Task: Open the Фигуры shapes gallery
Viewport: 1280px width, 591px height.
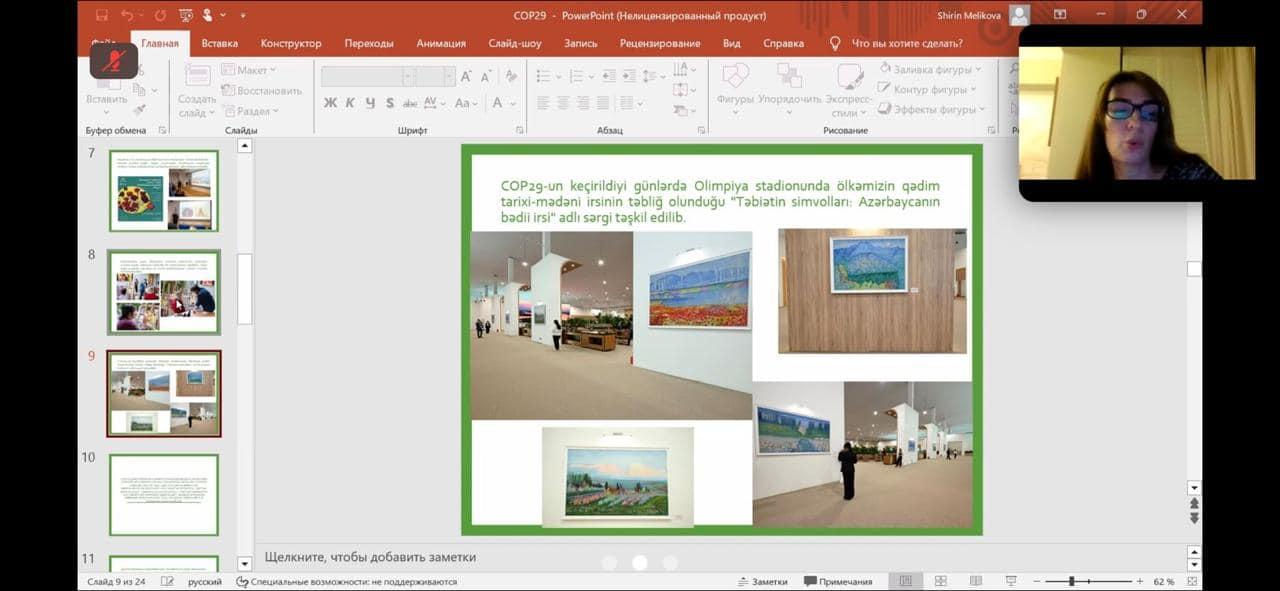Action: [x=734, y=90]
